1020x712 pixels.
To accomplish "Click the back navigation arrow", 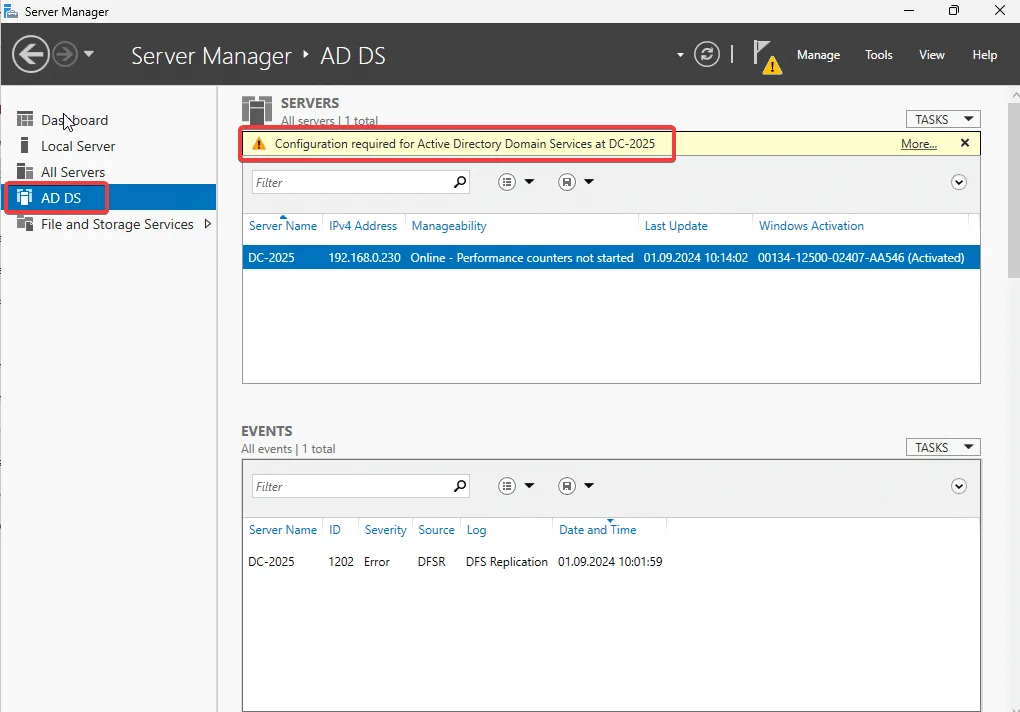I will coord(30,53).
